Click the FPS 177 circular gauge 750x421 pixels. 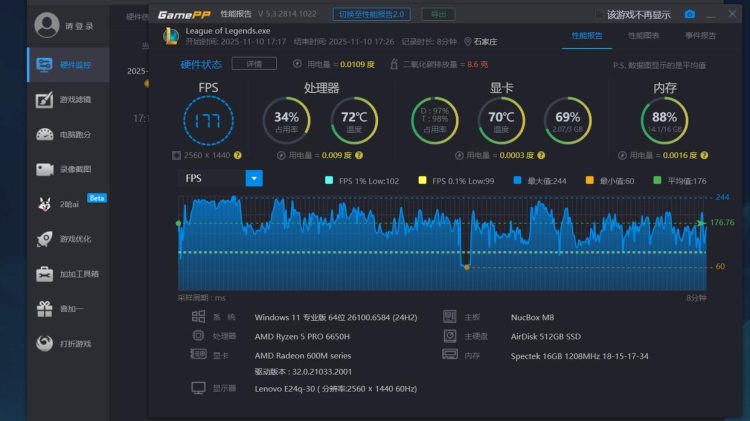coord(208,121)
